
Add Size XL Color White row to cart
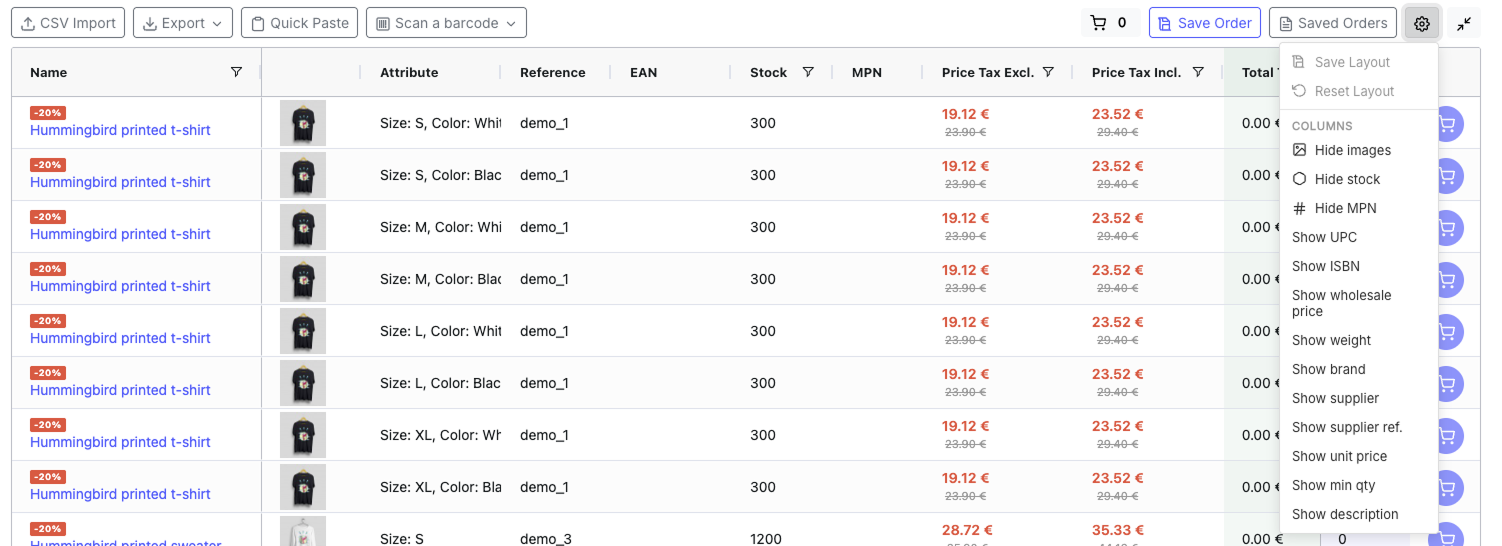pos(1447,436)
